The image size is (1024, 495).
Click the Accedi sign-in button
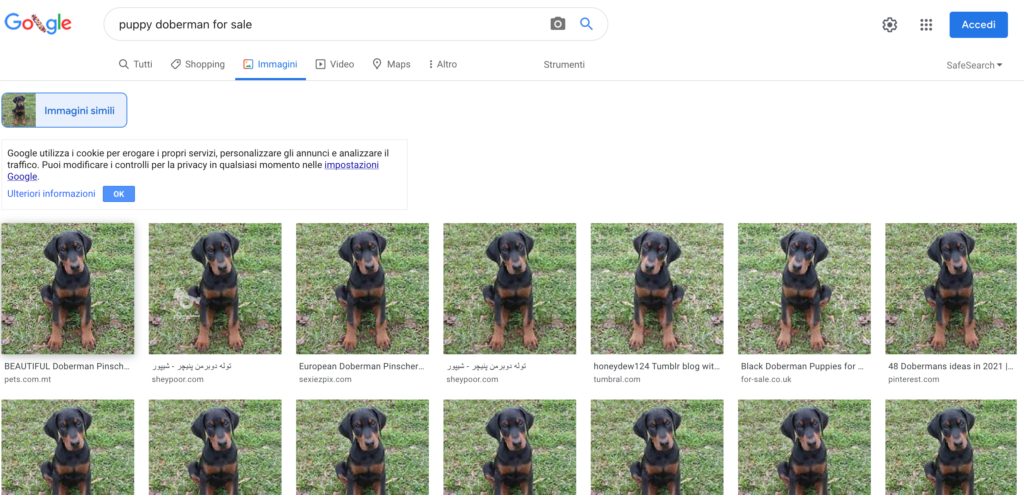978,25
